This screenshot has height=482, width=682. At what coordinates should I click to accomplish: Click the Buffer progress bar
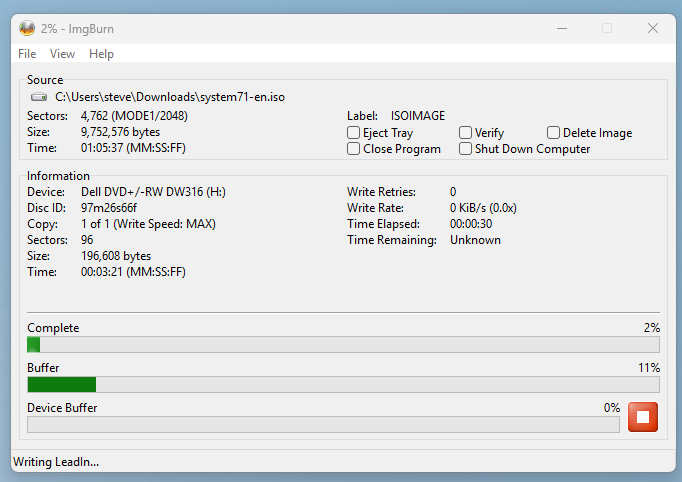click(343, 384)
